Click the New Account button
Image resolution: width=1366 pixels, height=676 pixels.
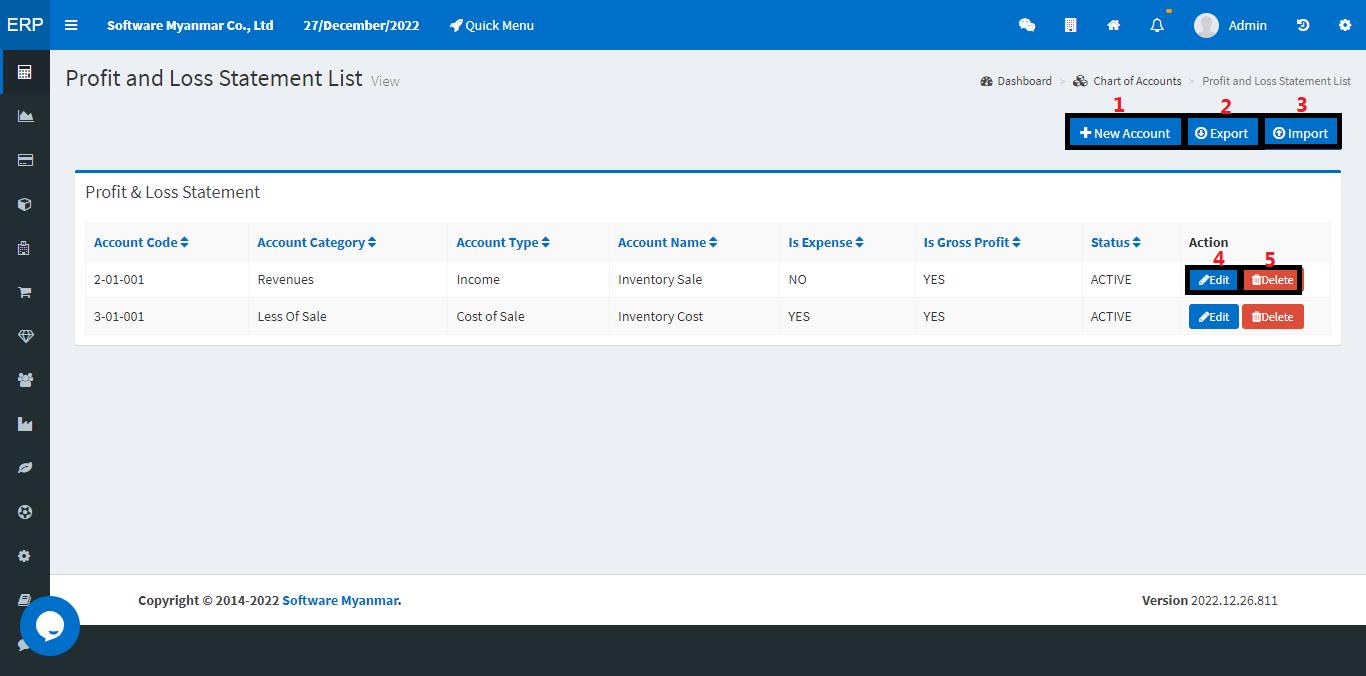tap(1125, 133)
